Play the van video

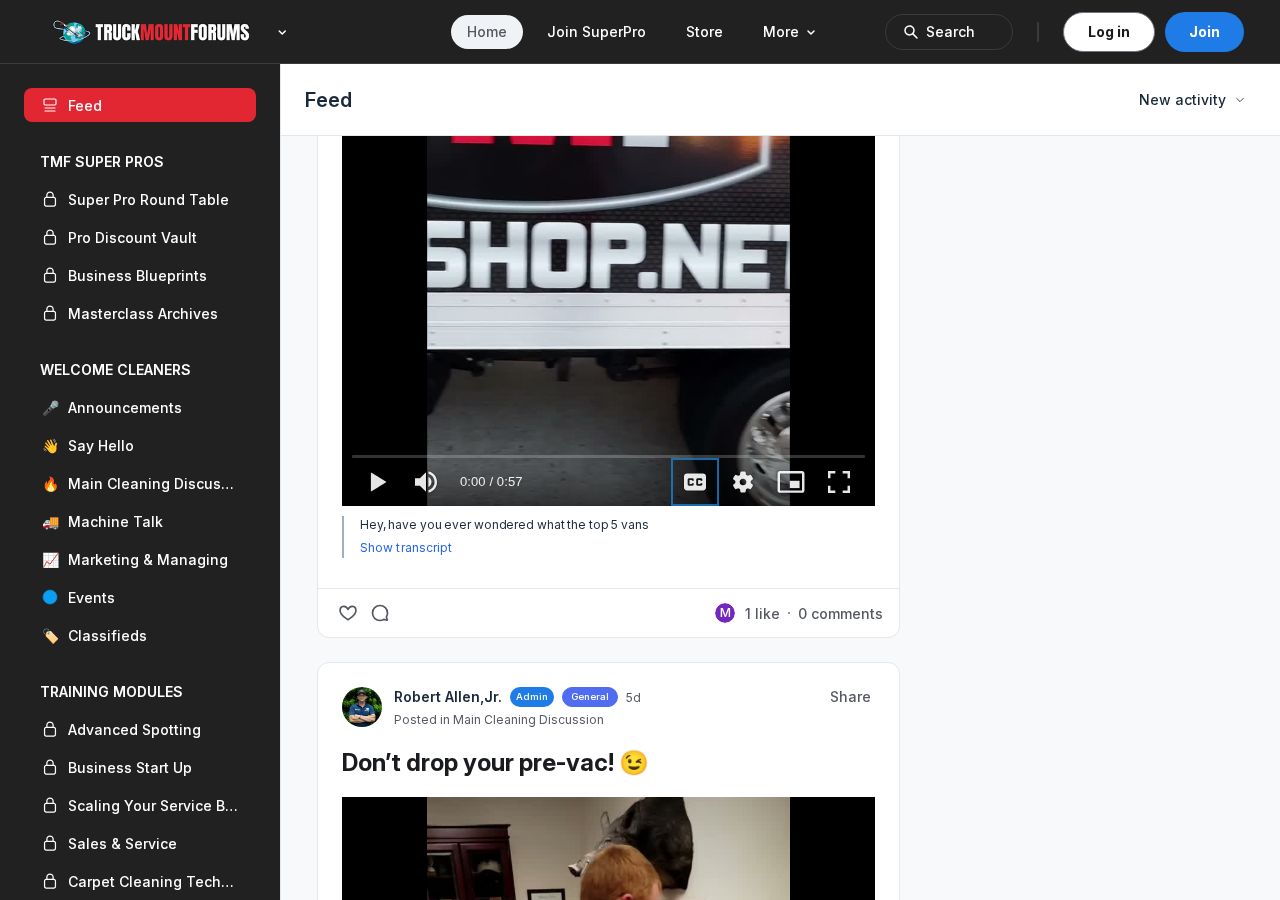(377, 482)
